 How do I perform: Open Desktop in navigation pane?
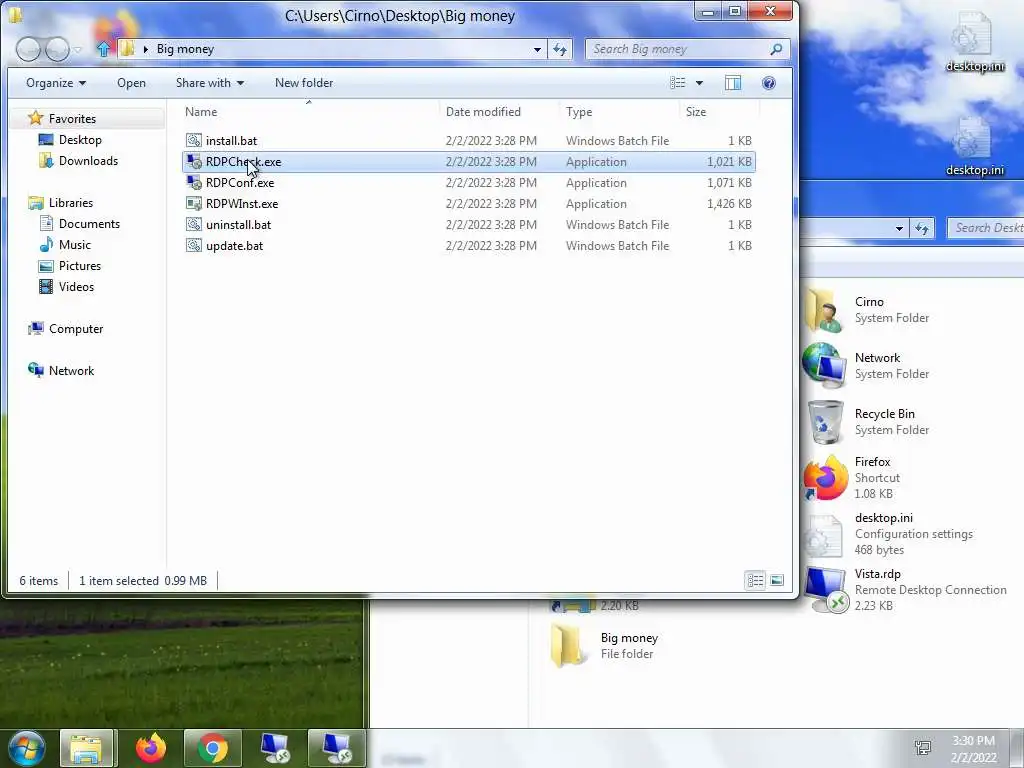(80, 140)
